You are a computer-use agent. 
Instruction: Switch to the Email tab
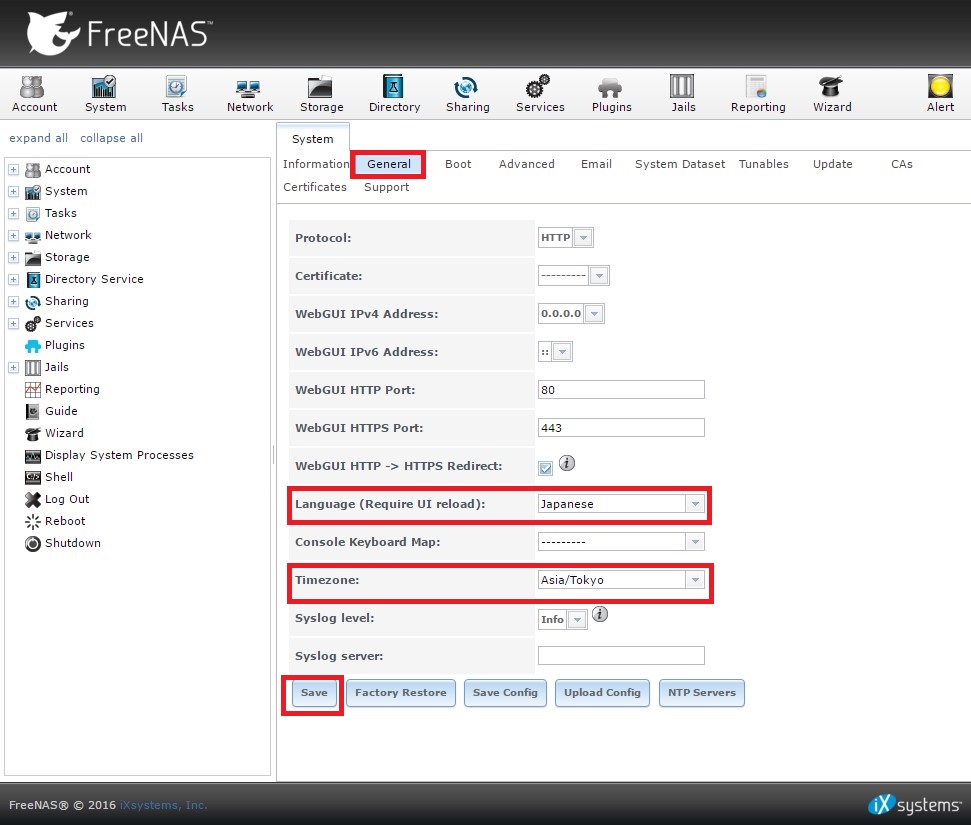(596, 164)
